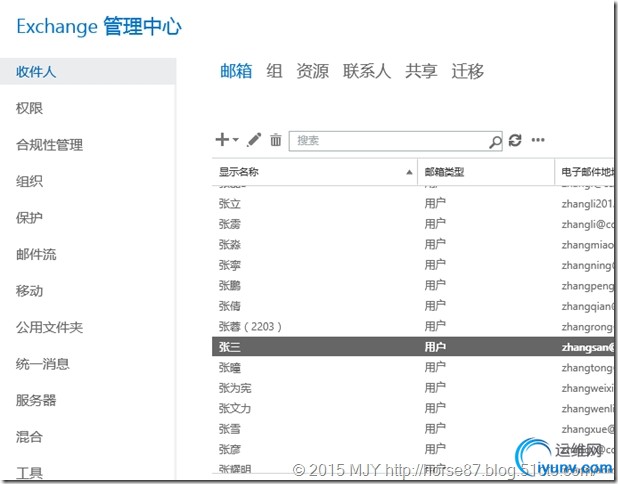
Task: Sort by the 邮箱类型 column header
Action: click(x=486, y=172)
